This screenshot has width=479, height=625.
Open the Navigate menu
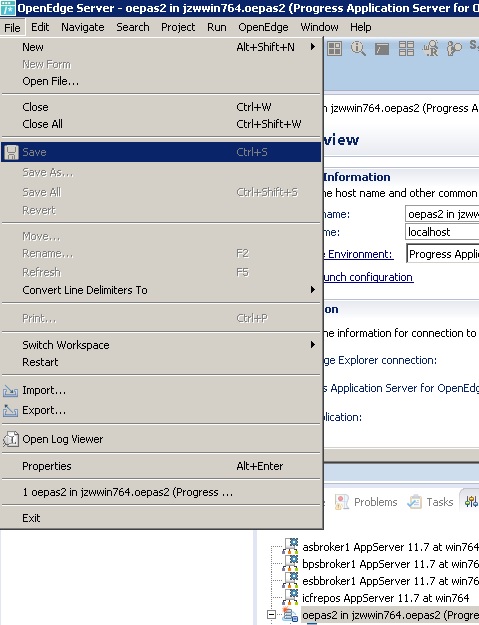82,27
